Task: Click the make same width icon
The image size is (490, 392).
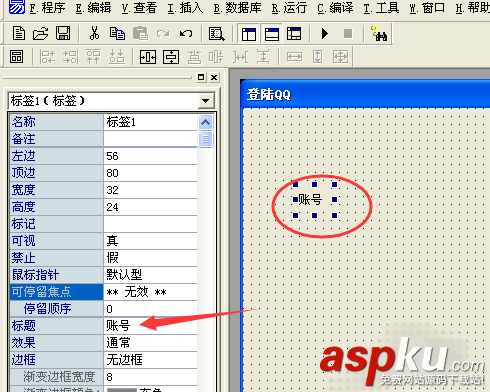Action: coord(295,57)
